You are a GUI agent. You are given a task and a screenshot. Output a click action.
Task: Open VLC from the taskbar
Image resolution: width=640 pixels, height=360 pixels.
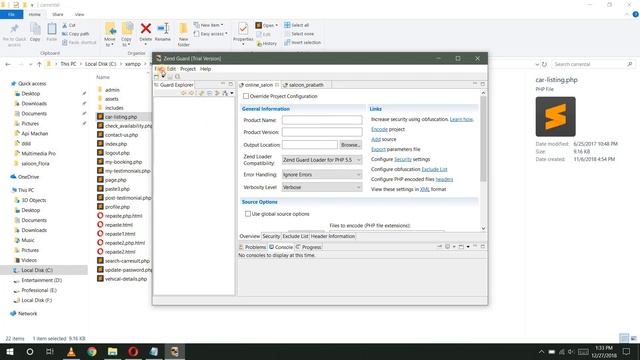coord(71,351)
